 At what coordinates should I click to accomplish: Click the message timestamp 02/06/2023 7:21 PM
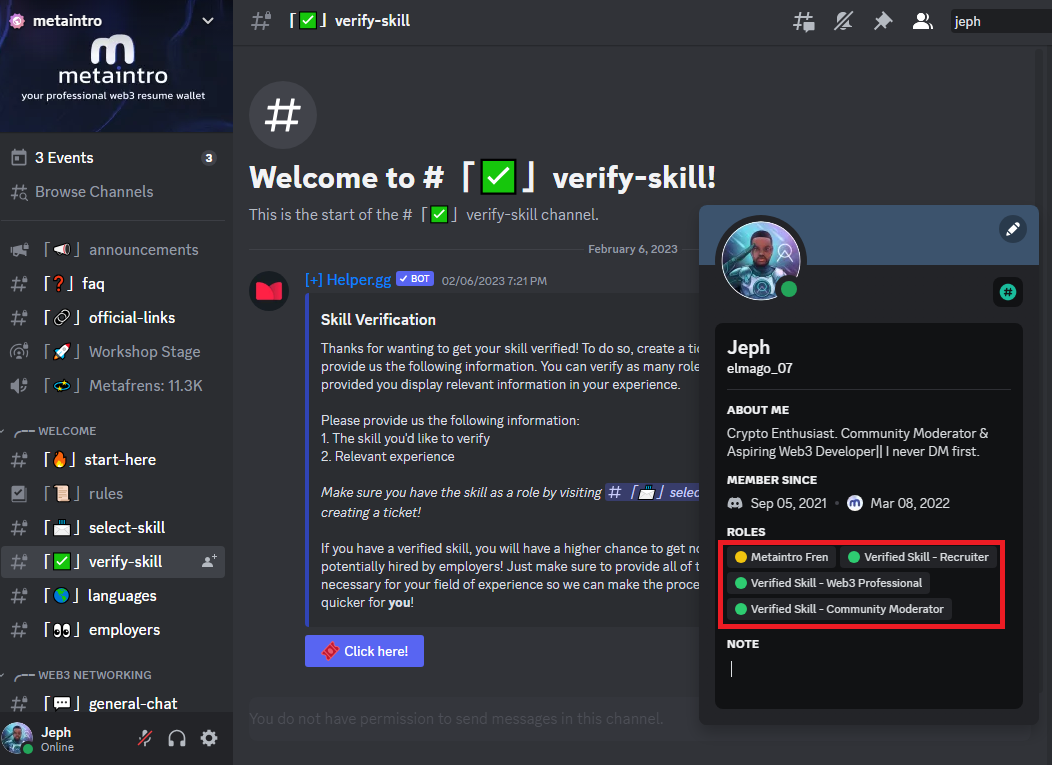494,280
